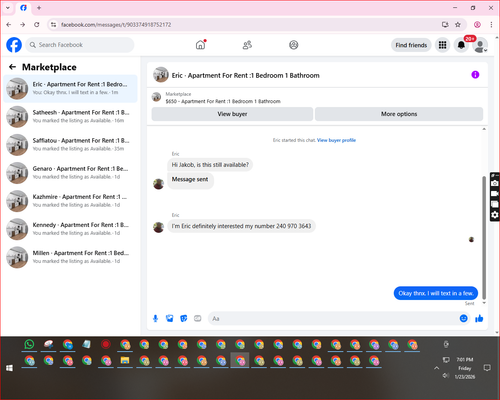Click Eric's avatar beside his phone number message
500x400 pixels.
(158, 227)
